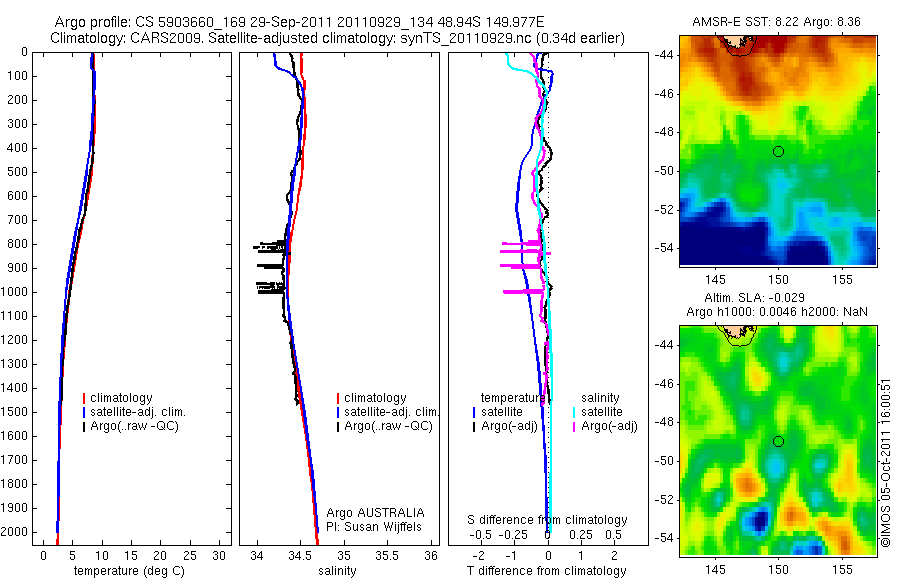Viewport: 900px width, 580px height.
Task: Click the salinity legend heading in difference panel
Action: point(600,398)
